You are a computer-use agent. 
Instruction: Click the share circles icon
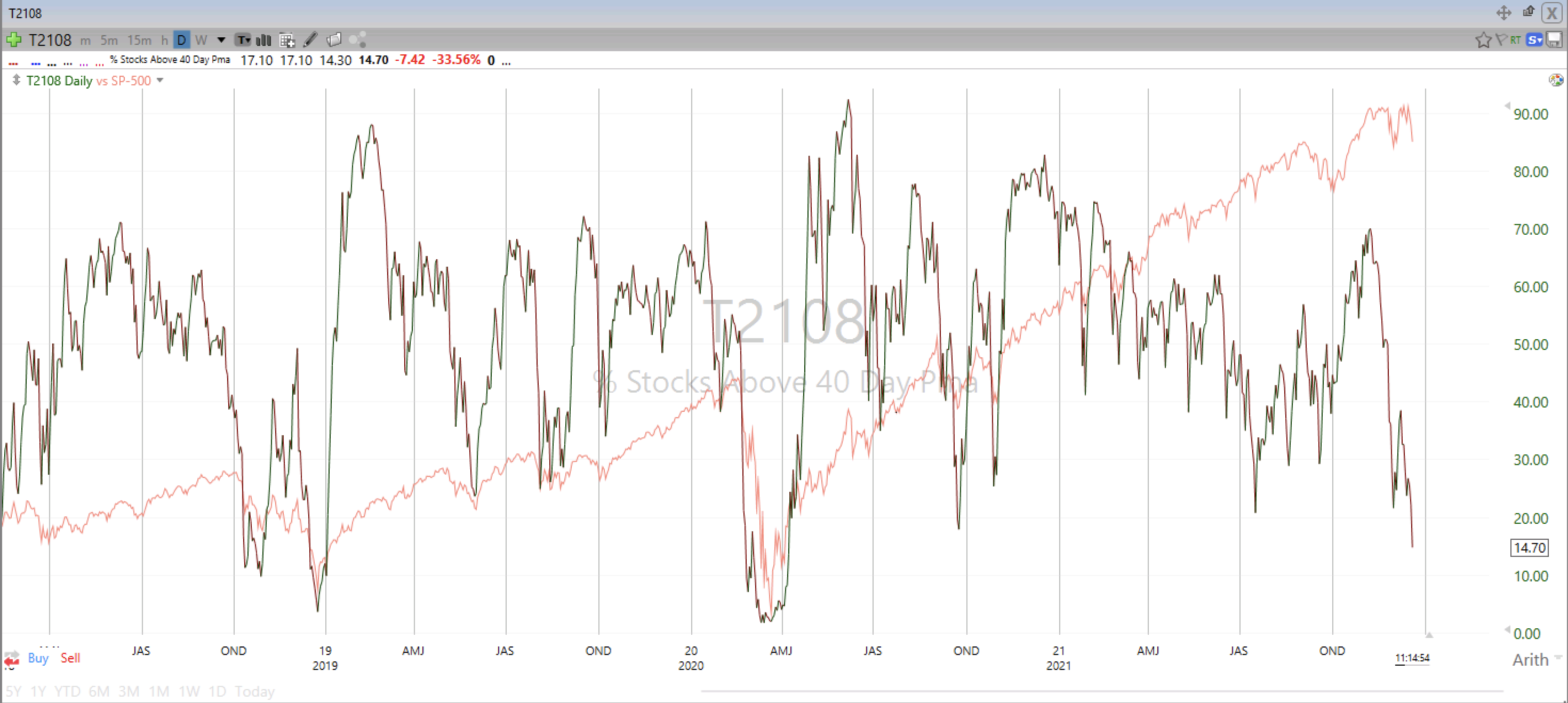[357, 40]
